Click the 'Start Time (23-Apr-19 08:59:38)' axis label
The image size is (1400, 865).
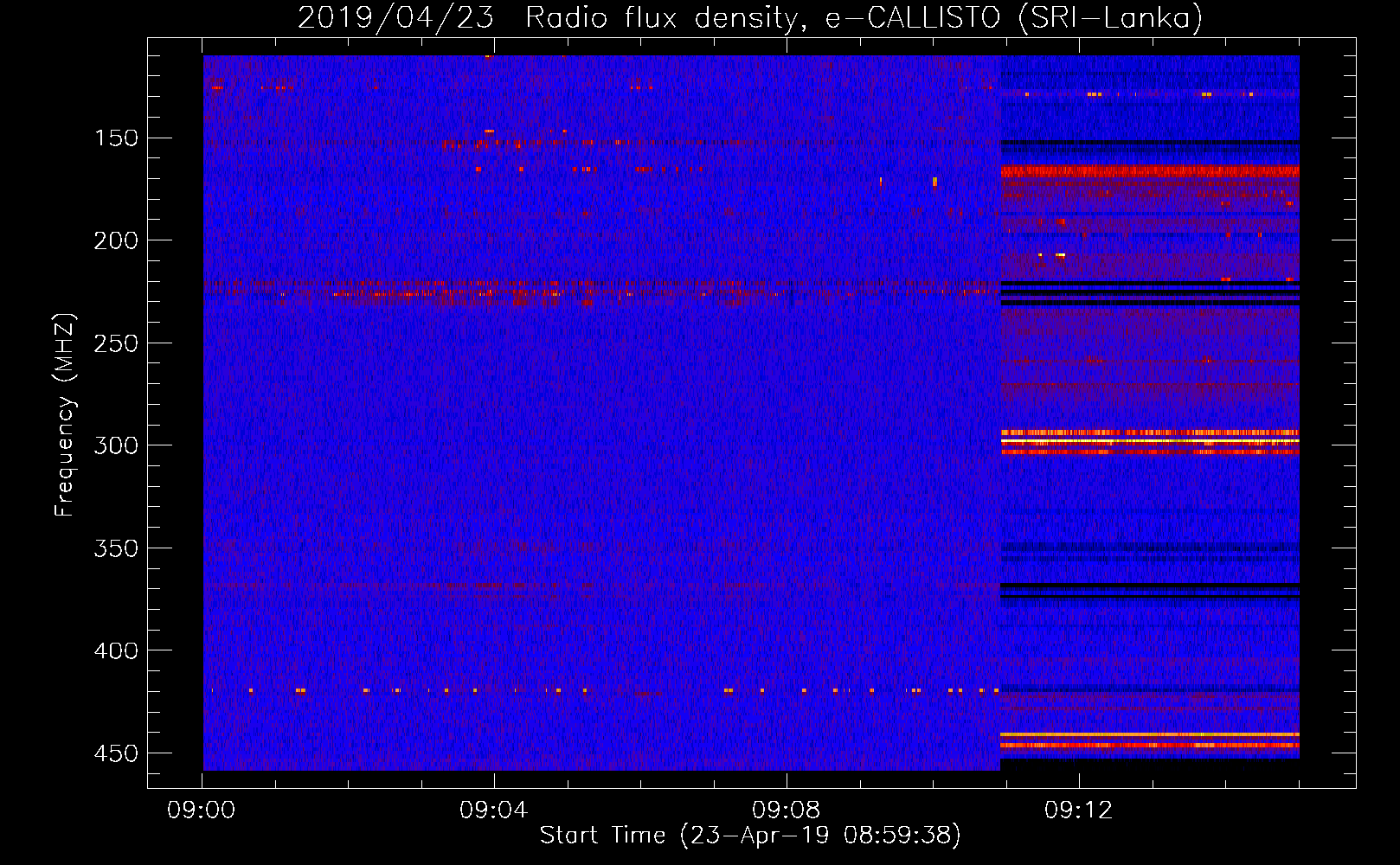pyautogui.click(x=750, y=835)
